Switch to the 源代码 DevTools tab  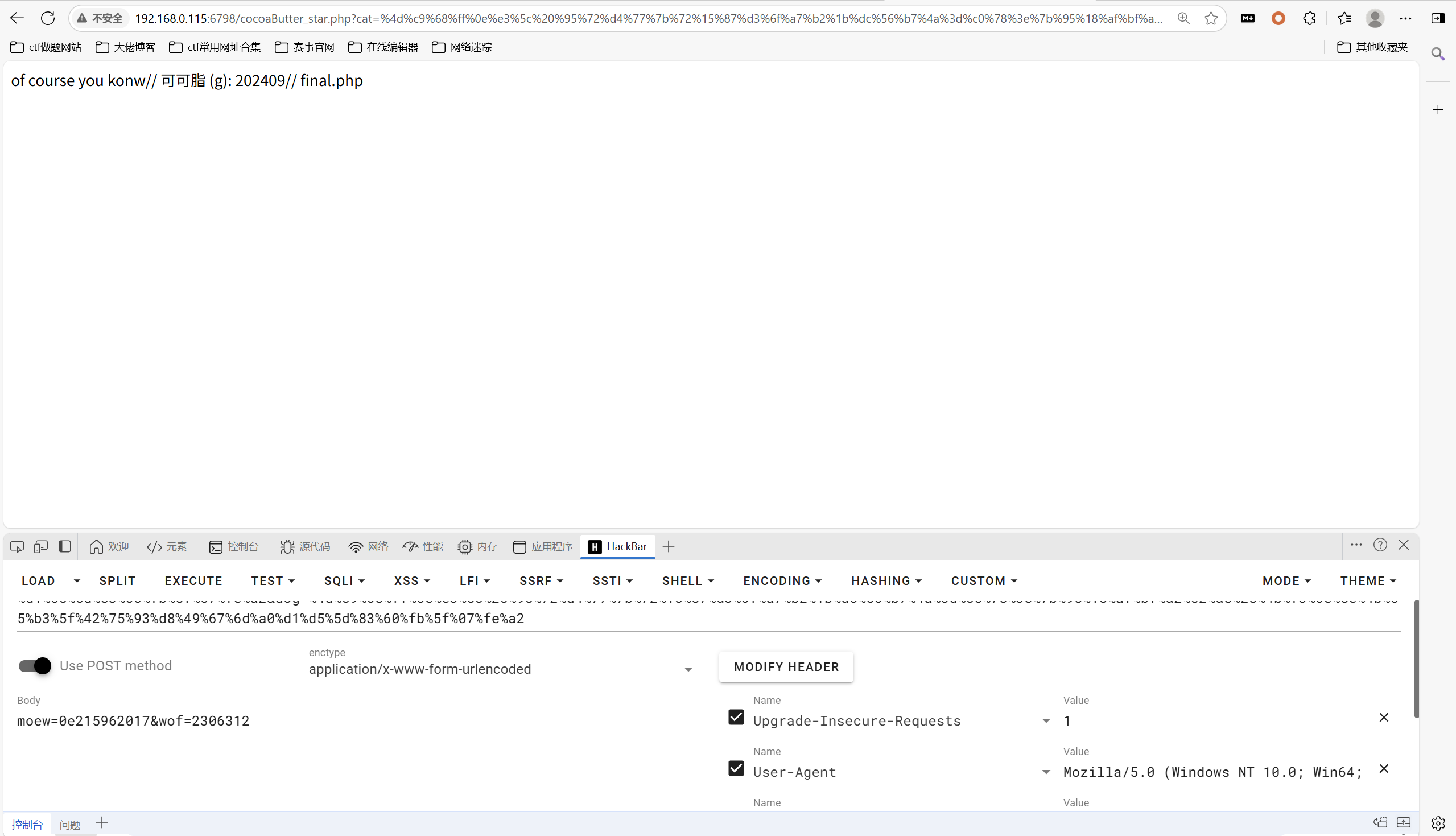(x=305, y=546)
